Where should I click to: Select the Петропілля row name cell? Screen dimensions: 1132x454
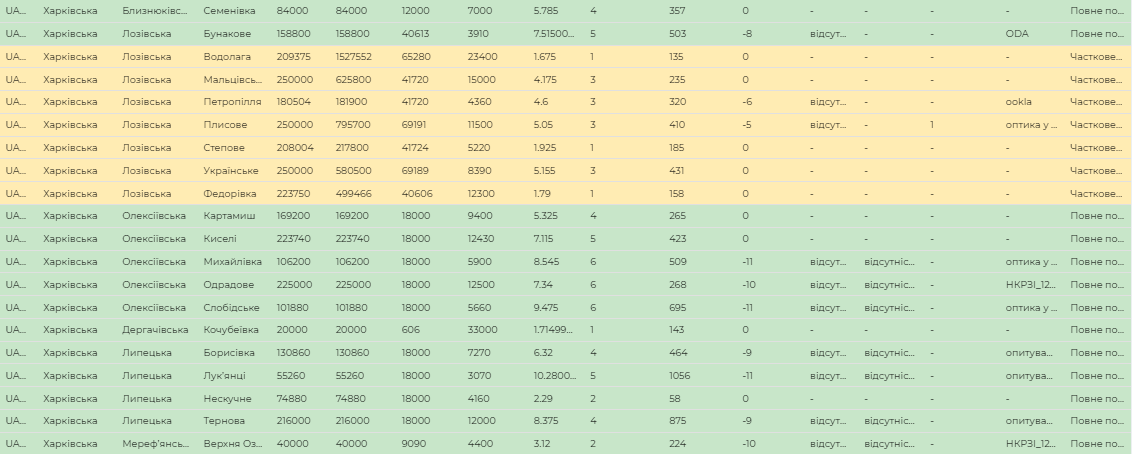[232, 102]
